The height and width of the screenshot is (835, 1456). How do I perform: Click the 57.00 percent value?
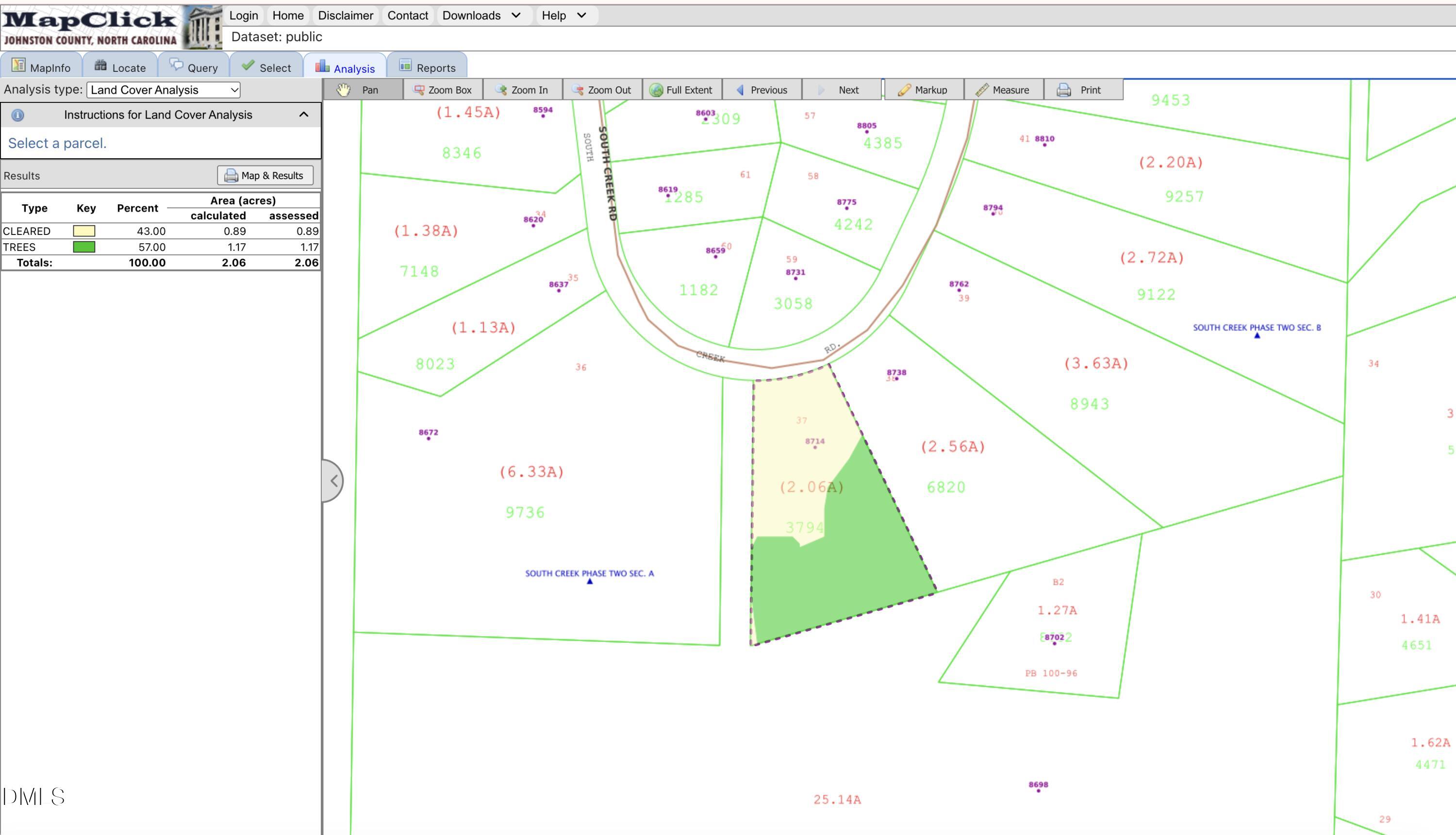tap(151, 247)
